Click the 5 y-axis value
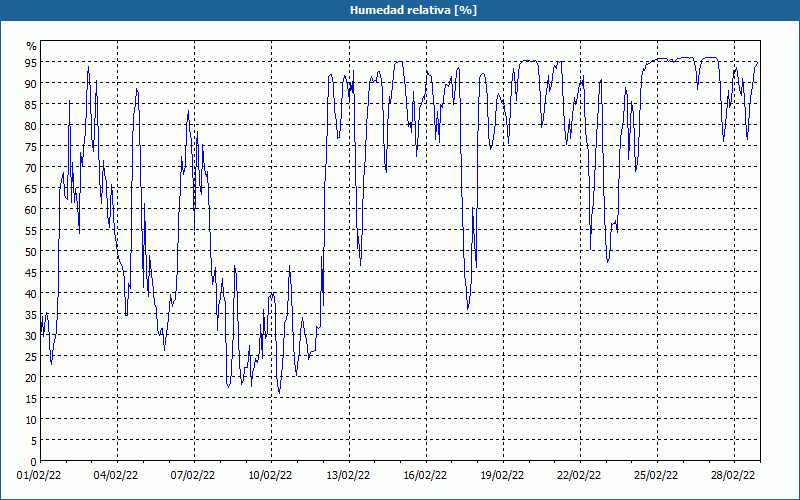Image resolution: width=800 pixels, height=500 pixels. click(34, 441)
